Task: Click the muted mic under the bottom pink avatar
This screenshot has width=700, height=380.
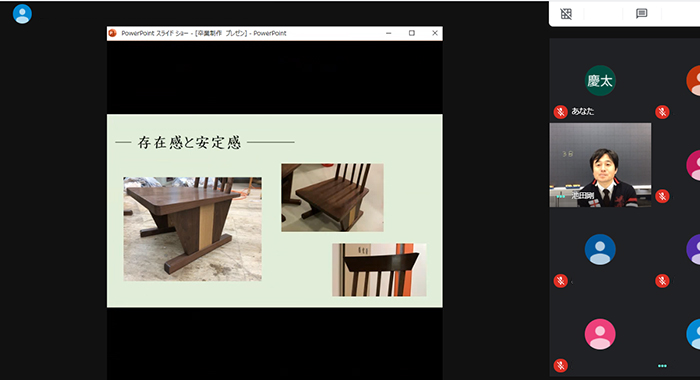Action: click(x=561, y=365)
